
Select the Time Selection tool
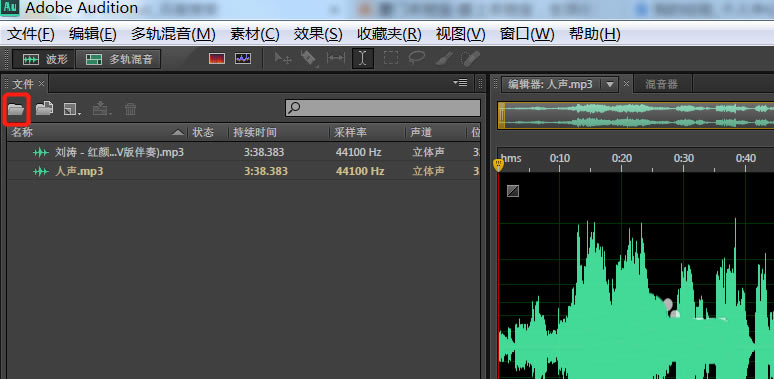pos(363,59)
